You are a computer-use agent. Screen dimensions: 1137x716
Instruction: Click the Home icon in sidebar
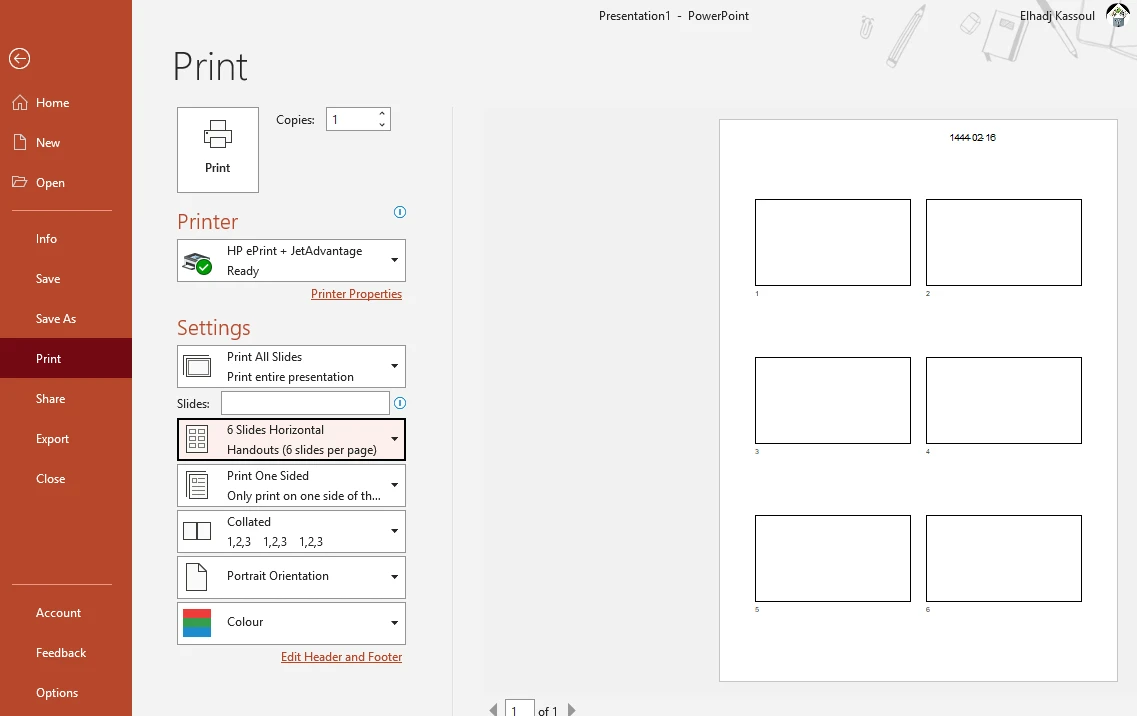coord(20,102)
